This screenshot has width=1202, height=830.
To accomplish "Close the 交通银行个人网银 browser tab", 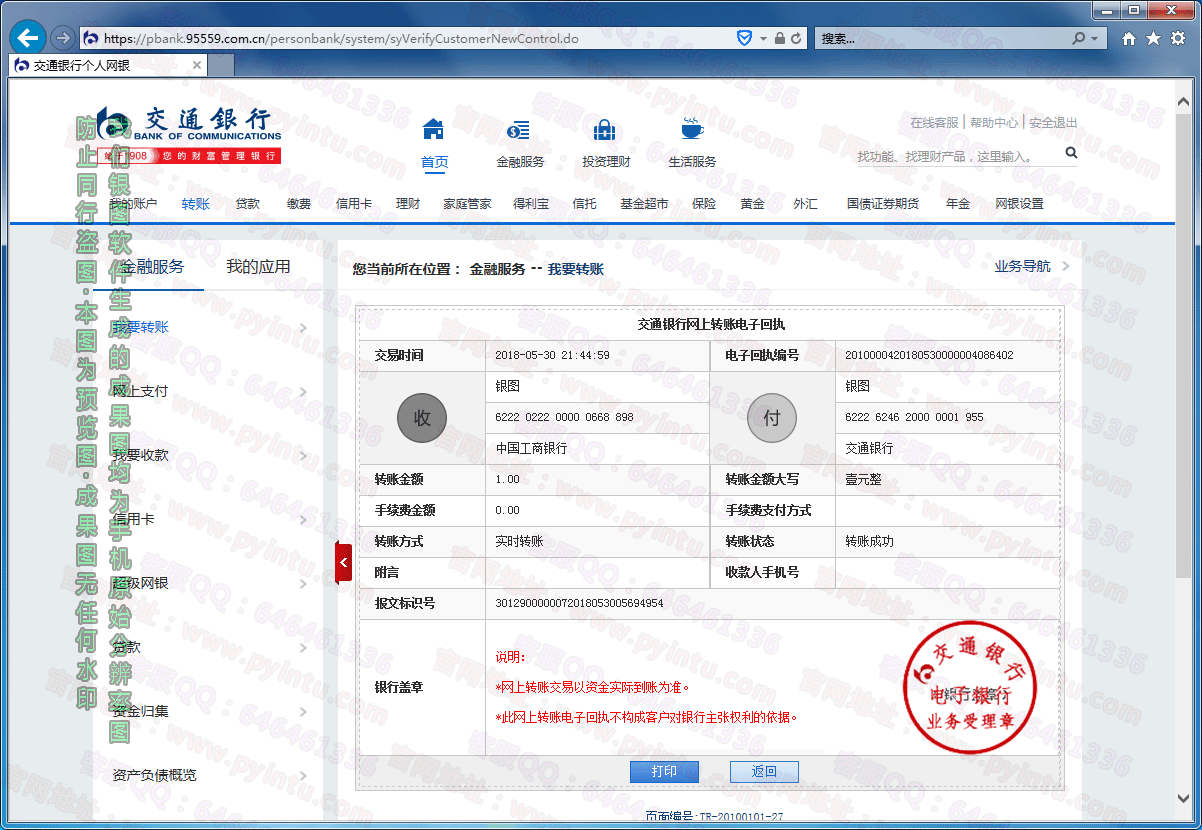I will (x=196, y=65).
